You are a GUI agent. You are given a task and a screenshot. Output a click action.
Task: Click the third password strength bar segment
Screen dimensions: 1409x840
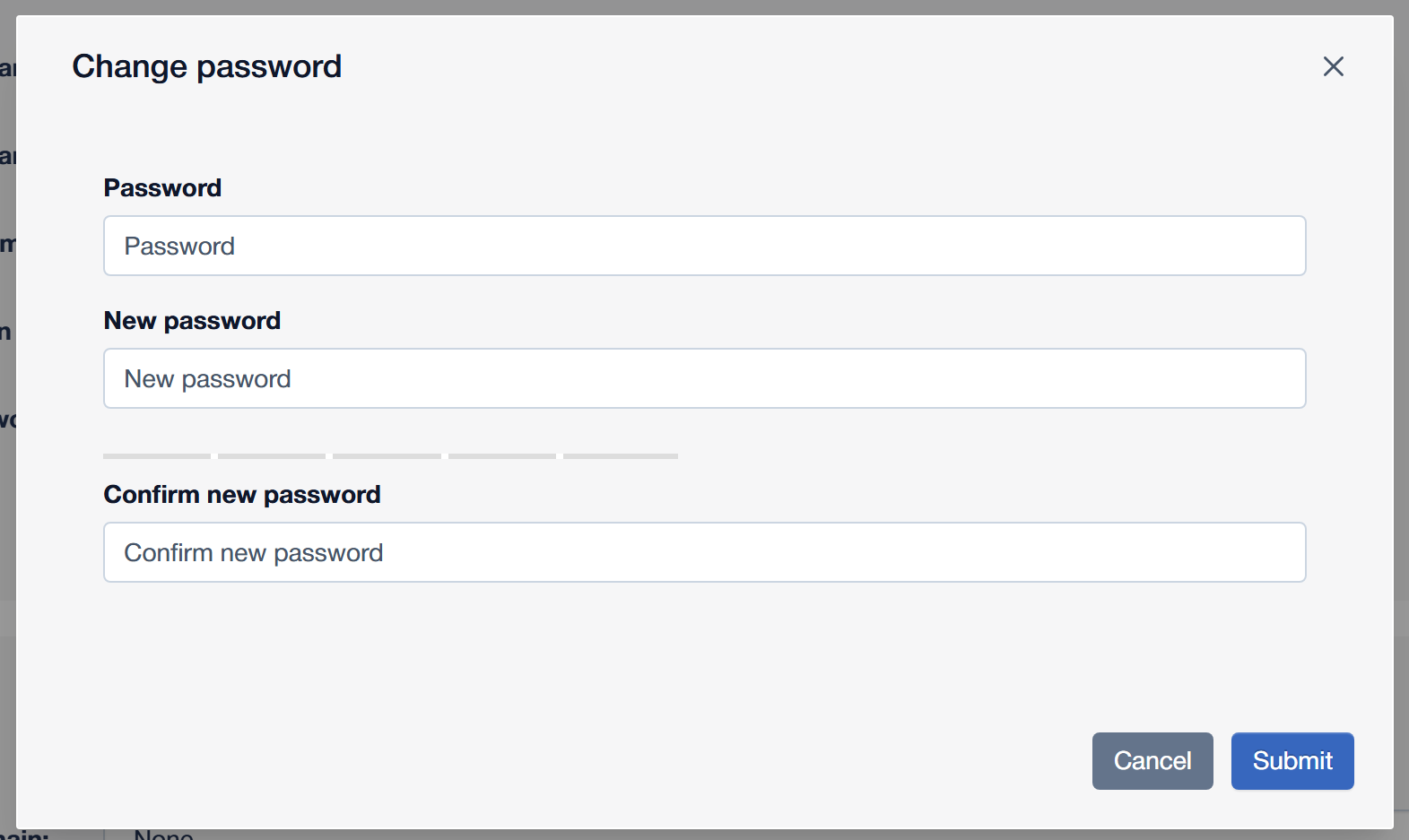coord(387,456)
